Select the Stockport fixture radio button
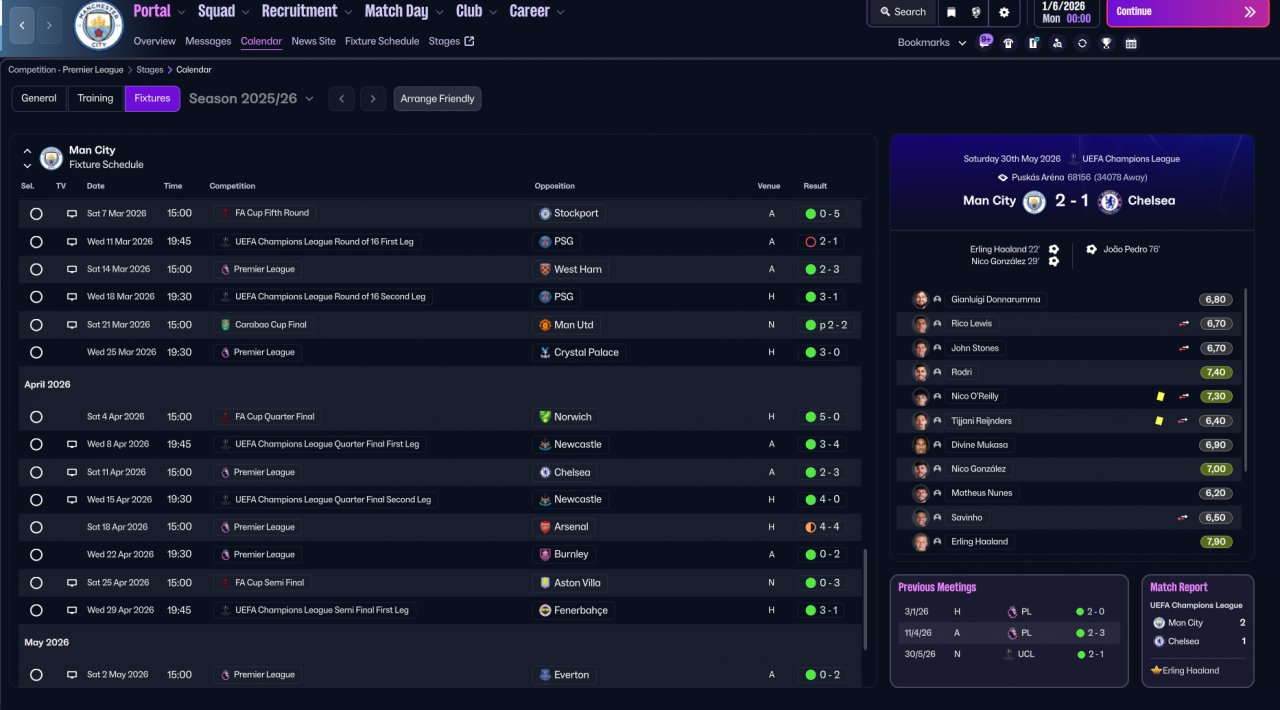 click(x=36, y=214)
